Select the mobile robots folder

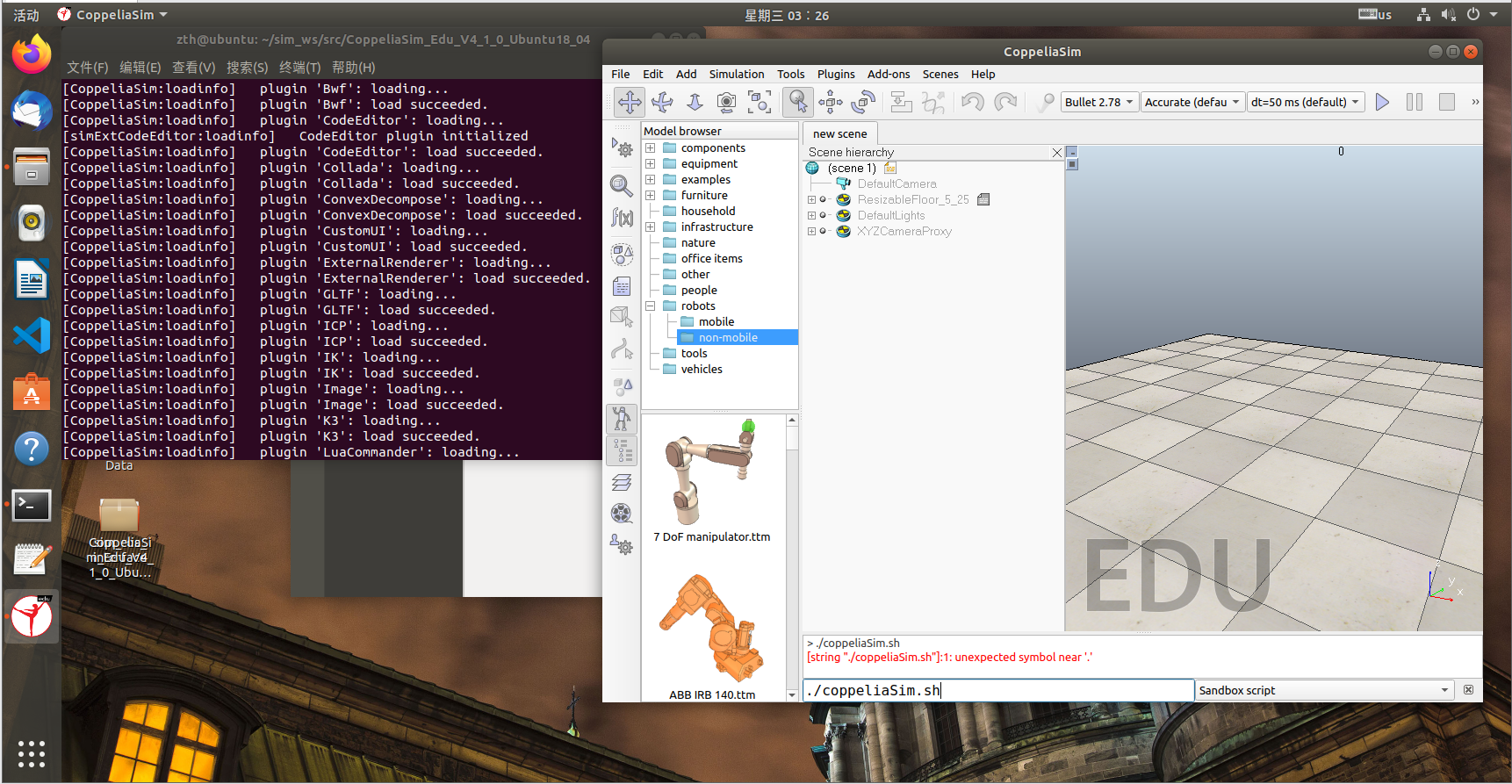[x=716, y=322]
